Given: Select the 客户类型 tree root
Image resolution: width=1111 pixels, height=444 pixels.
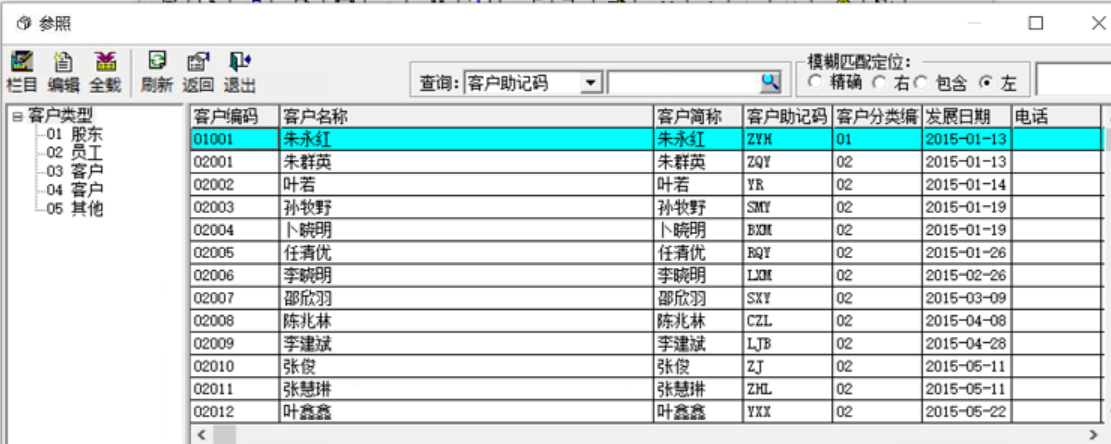Looking at the screenshot, I should click(60, 115).
